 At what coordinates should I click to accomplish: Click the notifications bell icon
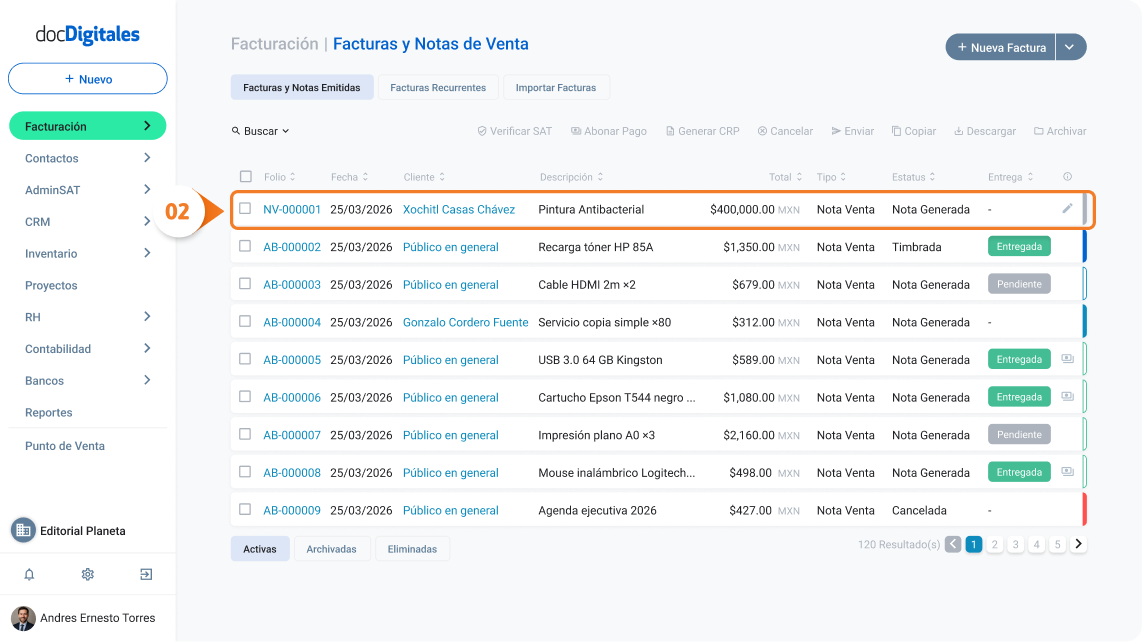(x=29, y=574)
